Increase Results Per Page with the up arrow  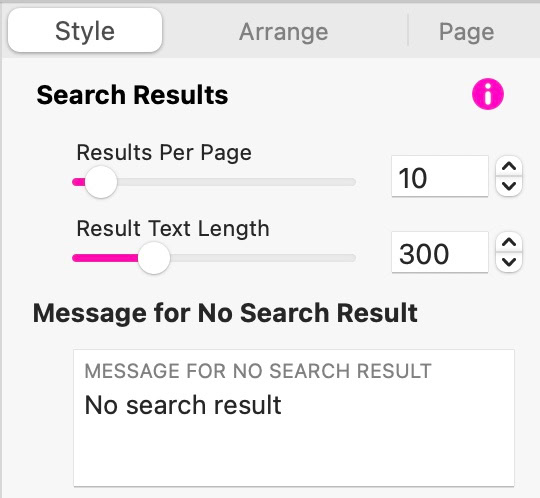click(509, 167)
